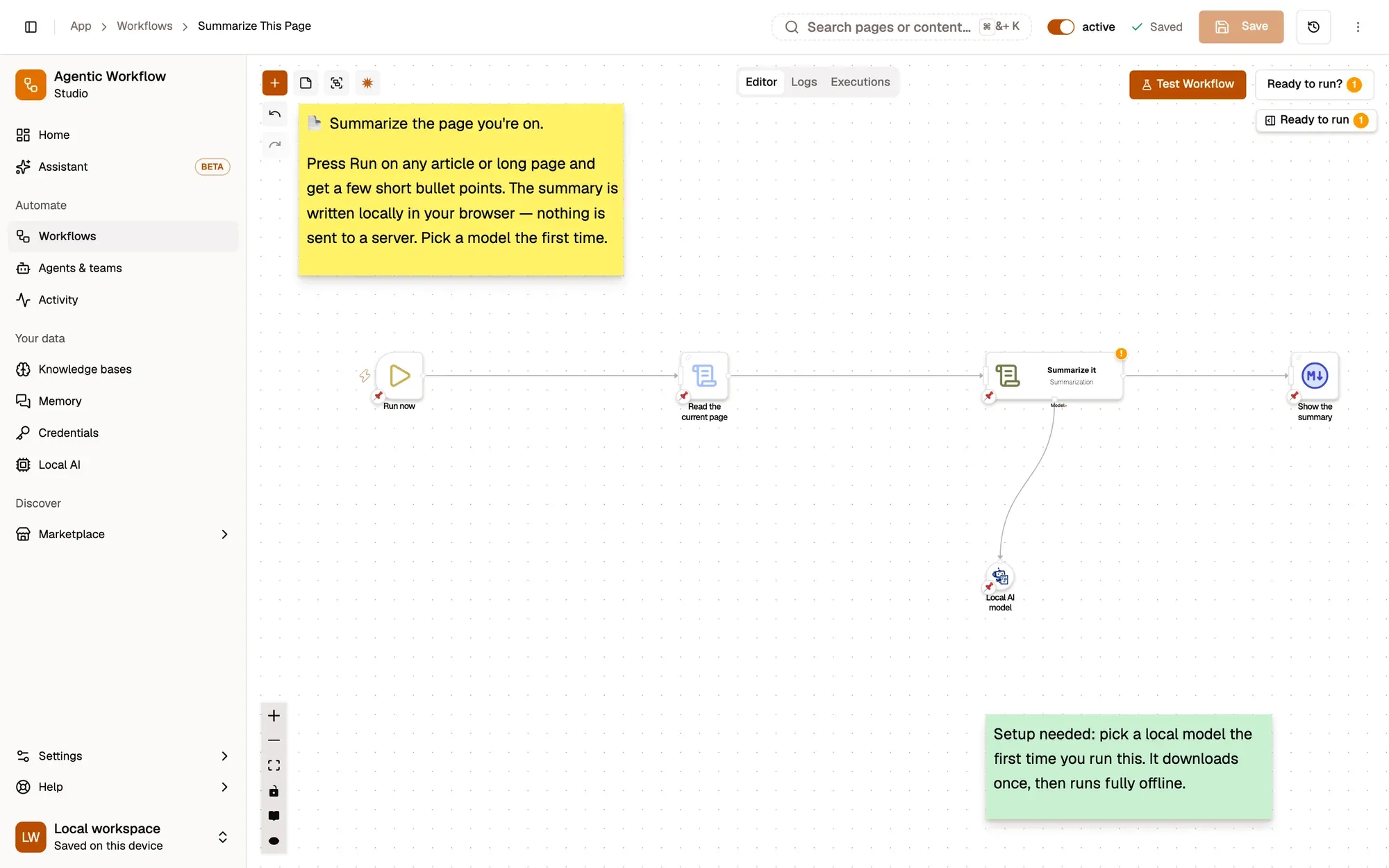
Task: Select the Read the current page node
Action: pyautogui.click(x=704, y=376)
